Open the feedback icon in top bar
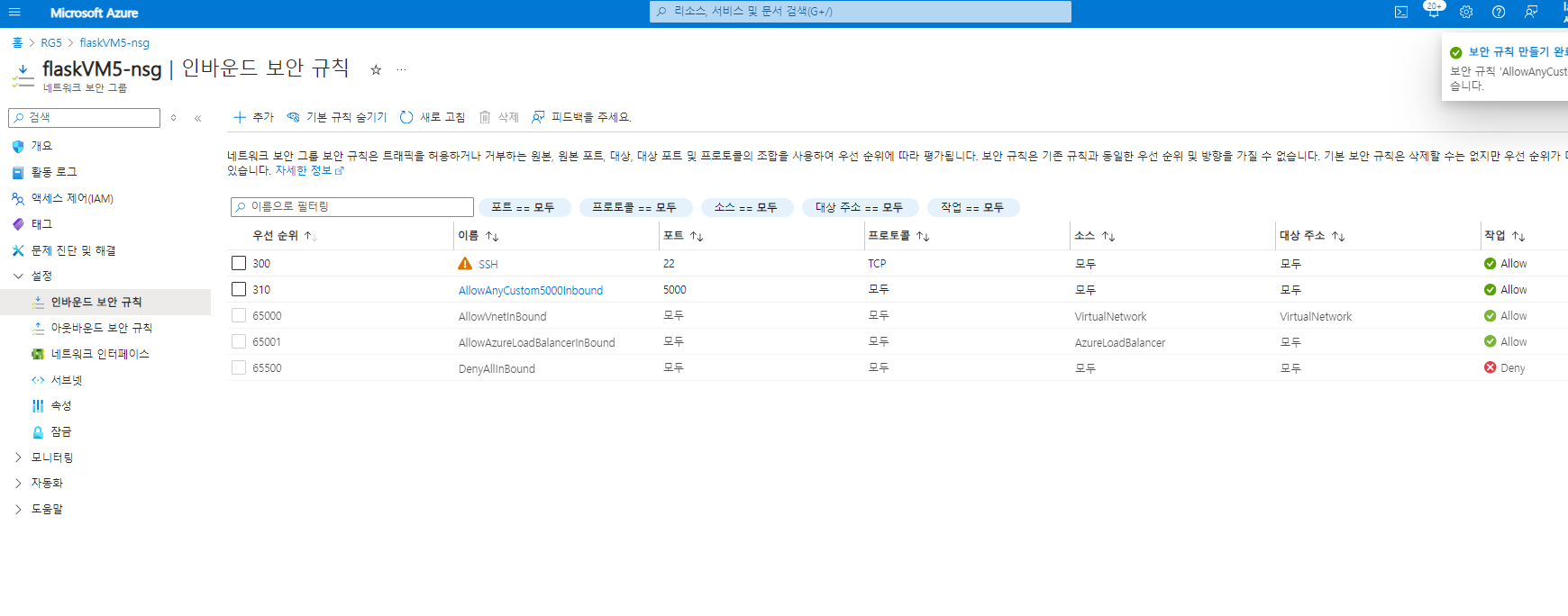 1531,13
